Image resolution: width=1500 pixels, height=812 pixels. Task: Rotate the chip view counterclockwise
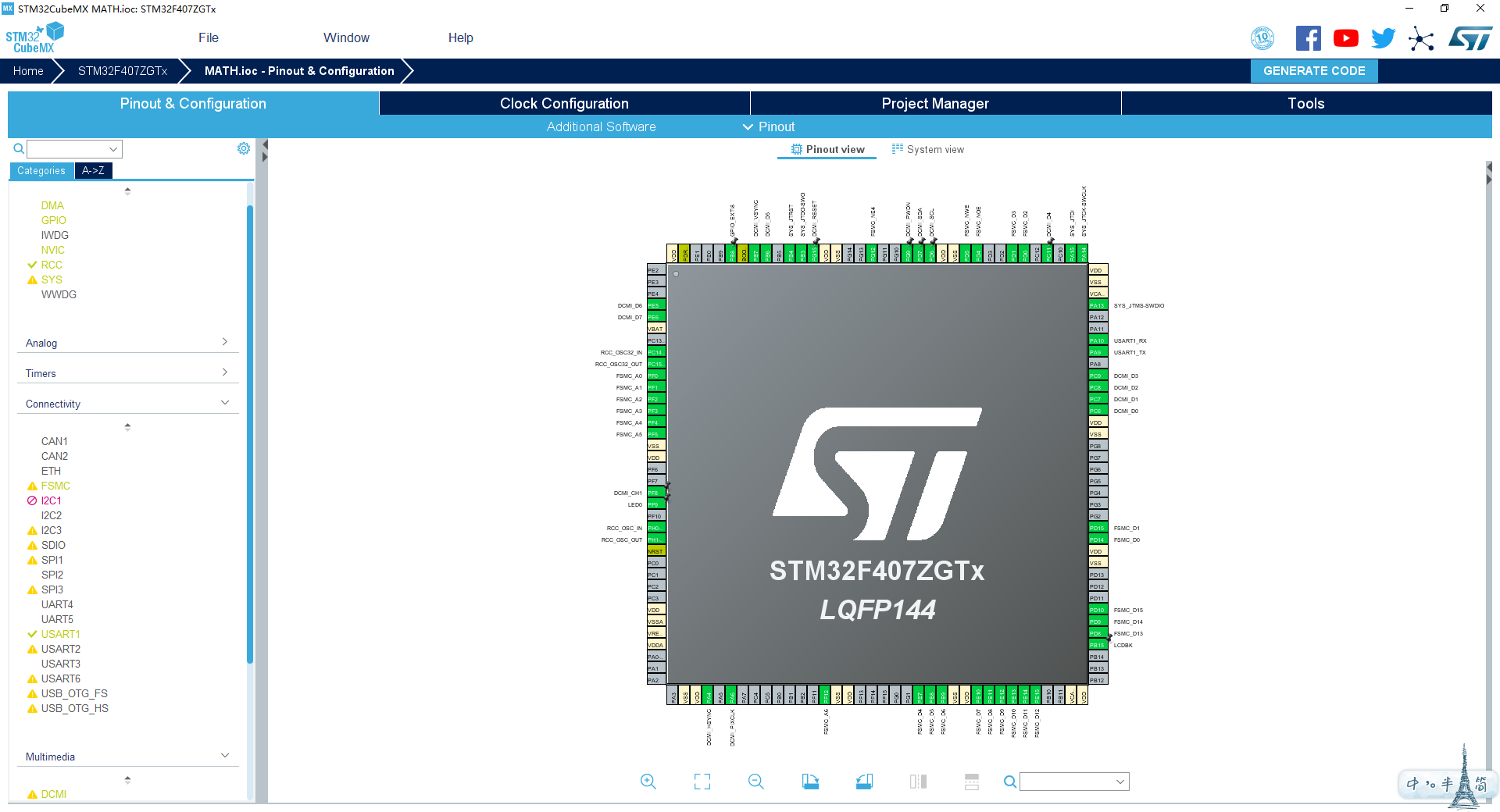tap(863, 782)
